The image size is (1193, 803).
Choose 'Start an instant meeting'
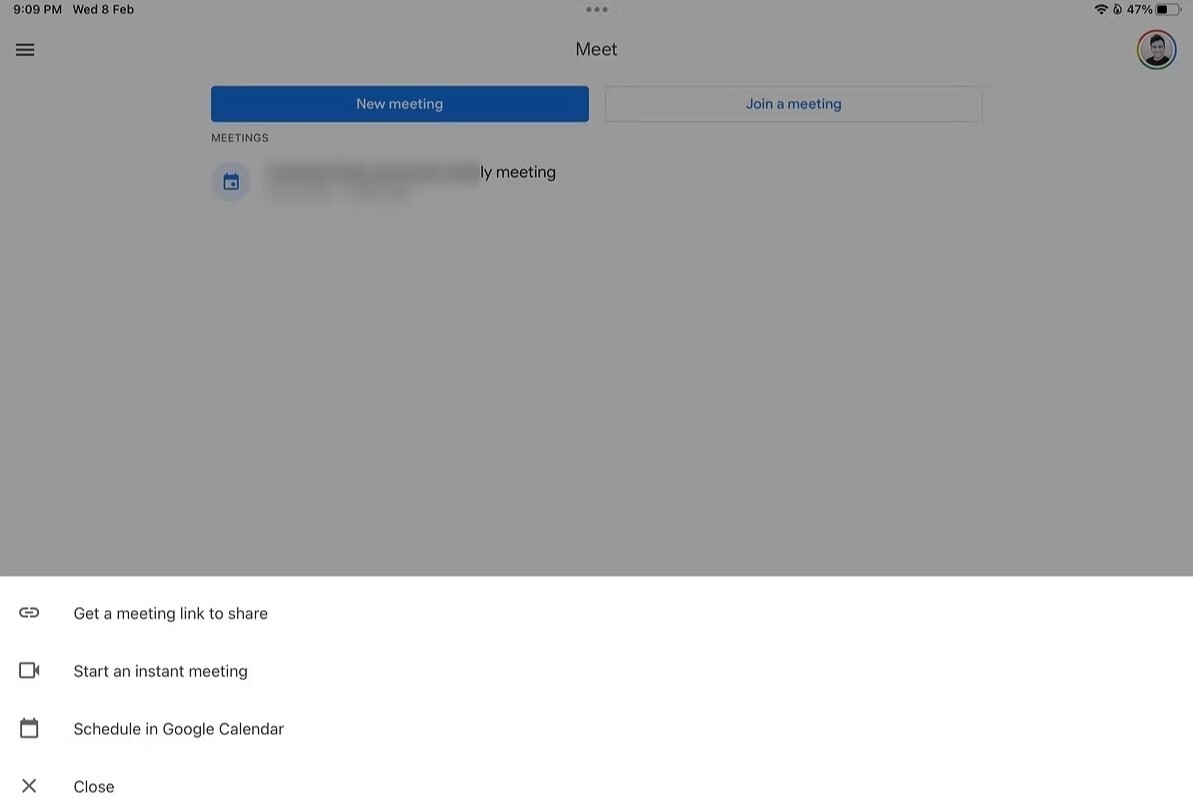tap(161, 671)
